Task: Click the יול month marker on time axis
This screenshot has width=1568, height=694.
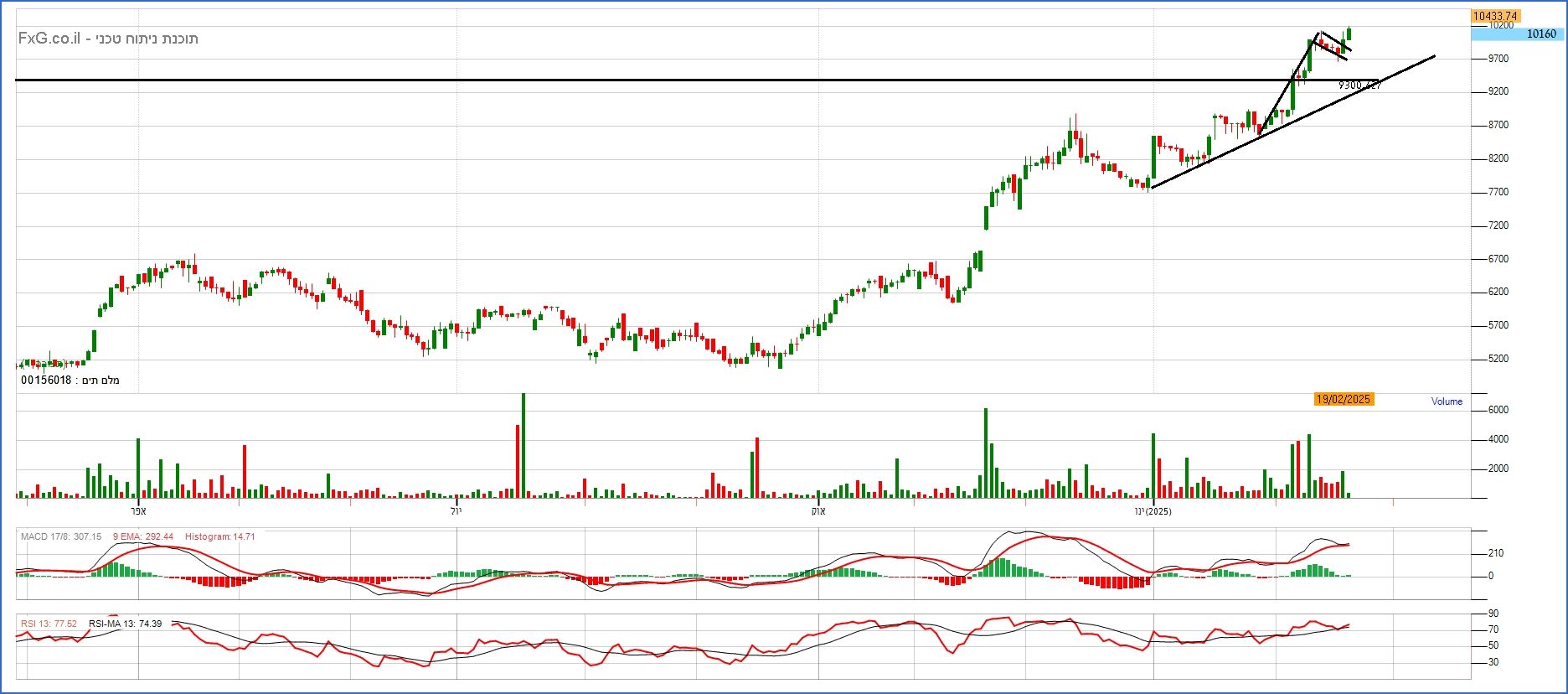Action: pyautogui.click(x=455, y=511)
